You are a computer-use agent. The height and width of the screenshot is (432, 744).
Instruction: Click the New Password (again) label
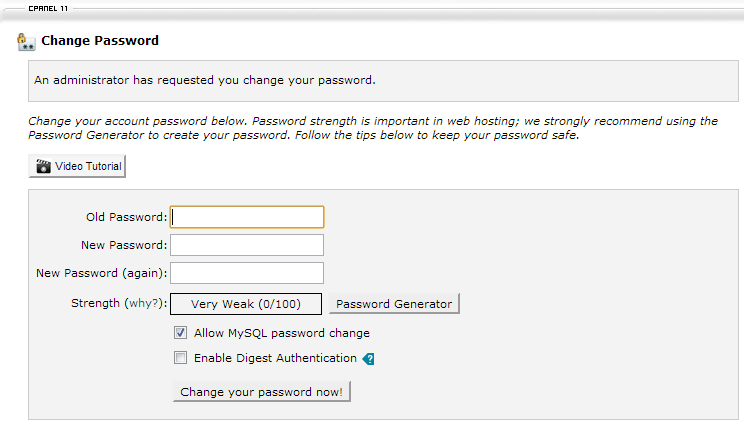click(101, 273)
